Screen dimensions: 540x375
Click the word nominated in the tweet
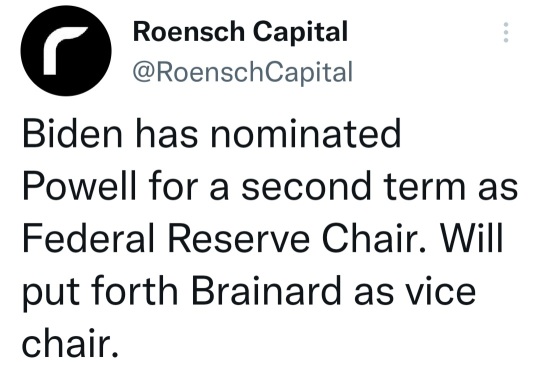305,134
